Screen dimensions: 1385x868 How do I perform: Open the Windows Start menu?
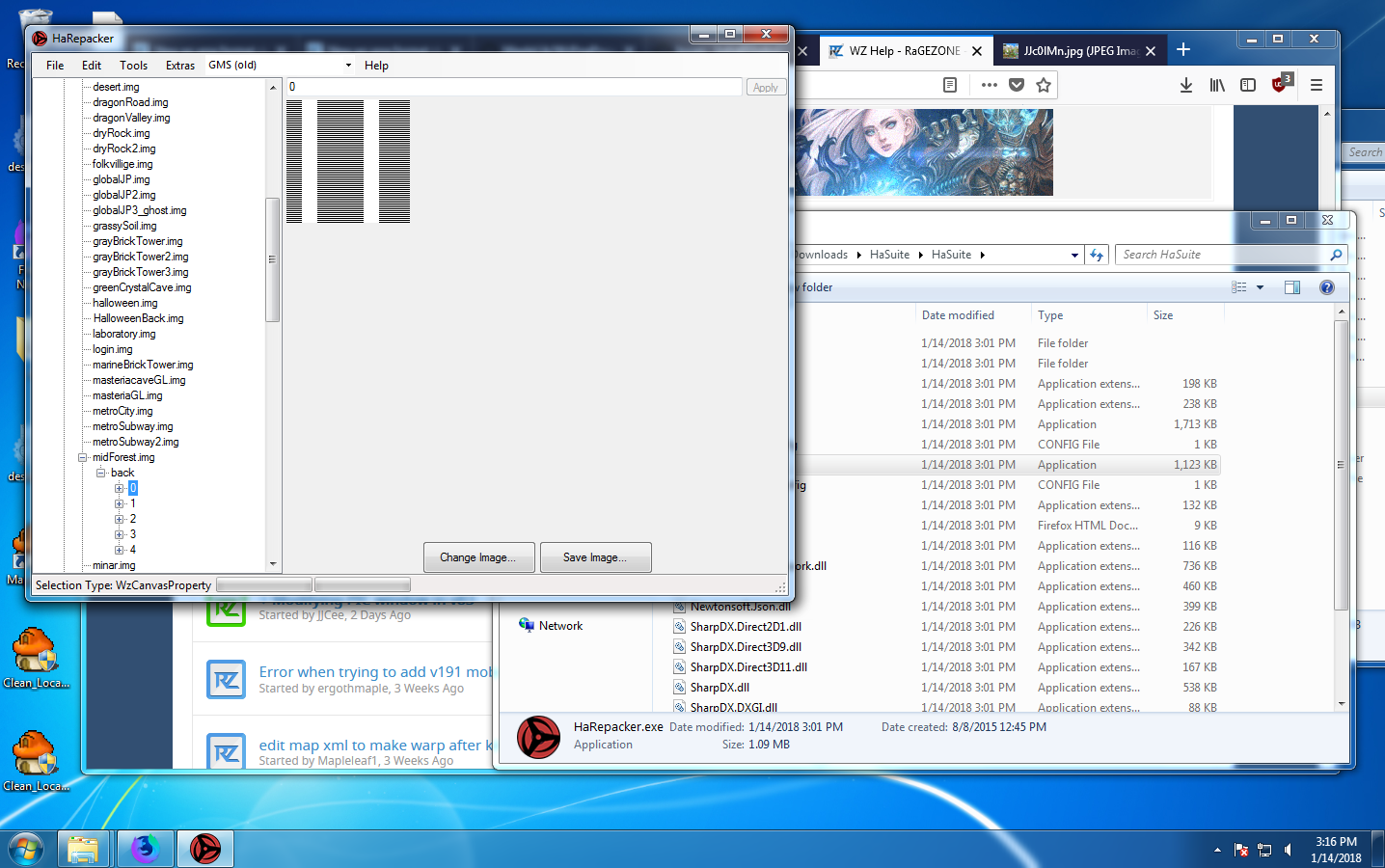25,849
